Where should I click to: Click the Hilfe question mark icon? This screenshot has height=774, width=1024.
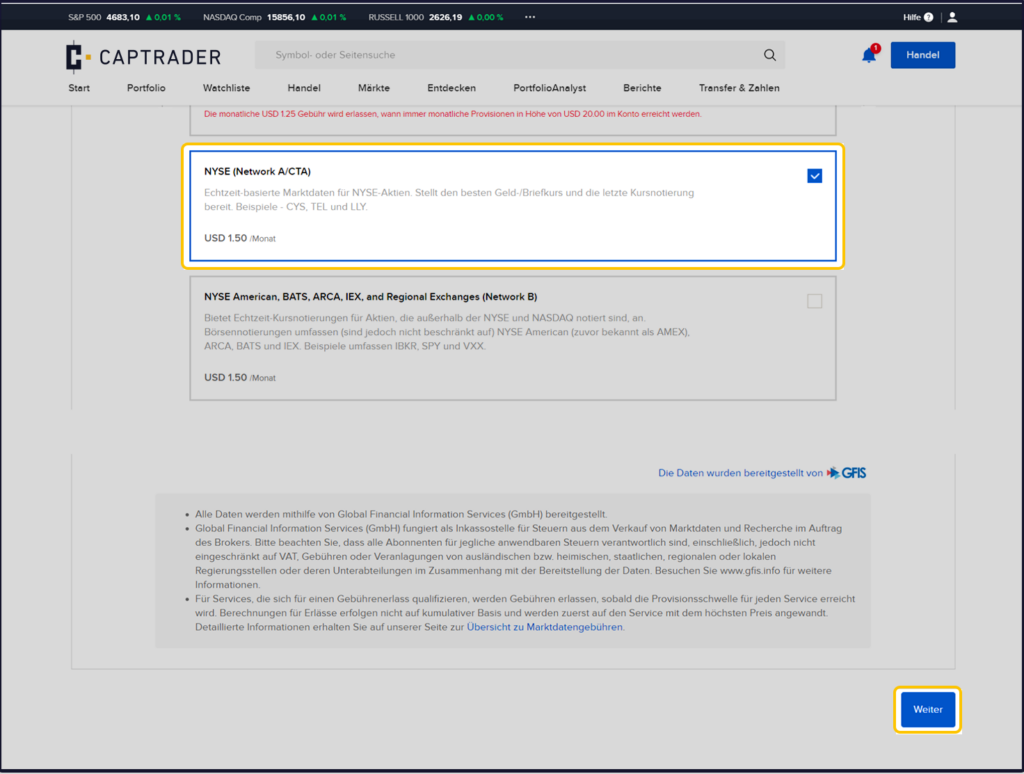coord(929,18)
